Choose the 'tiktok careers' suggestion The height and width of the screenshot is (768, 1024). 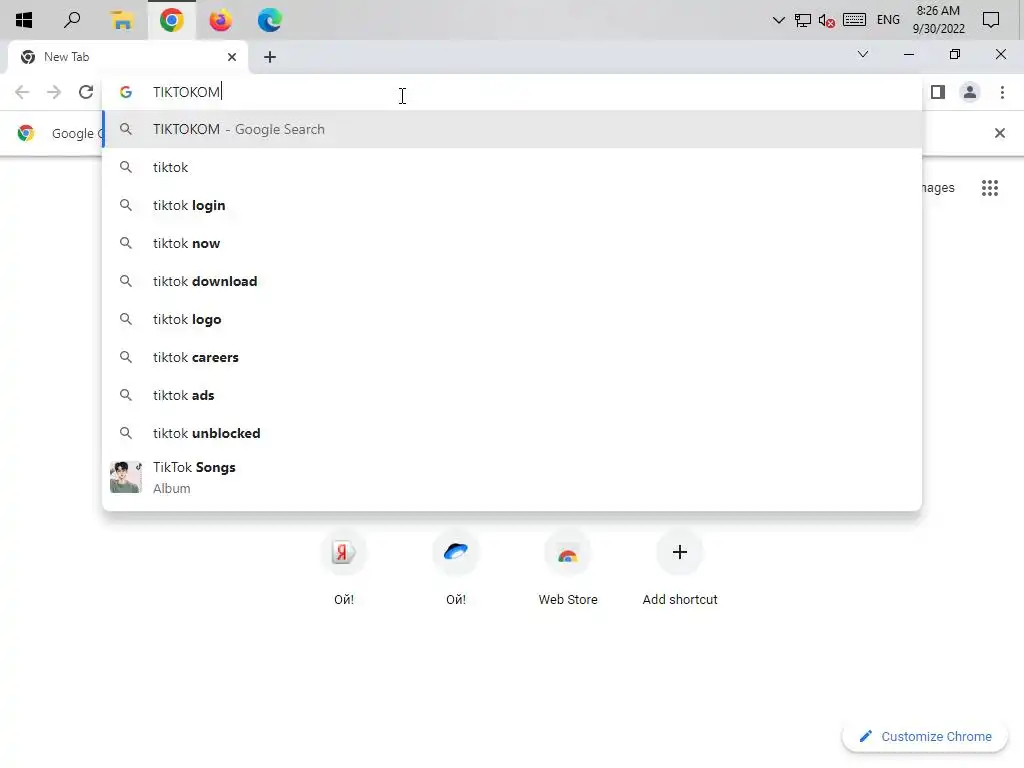(x=512, y=357)
